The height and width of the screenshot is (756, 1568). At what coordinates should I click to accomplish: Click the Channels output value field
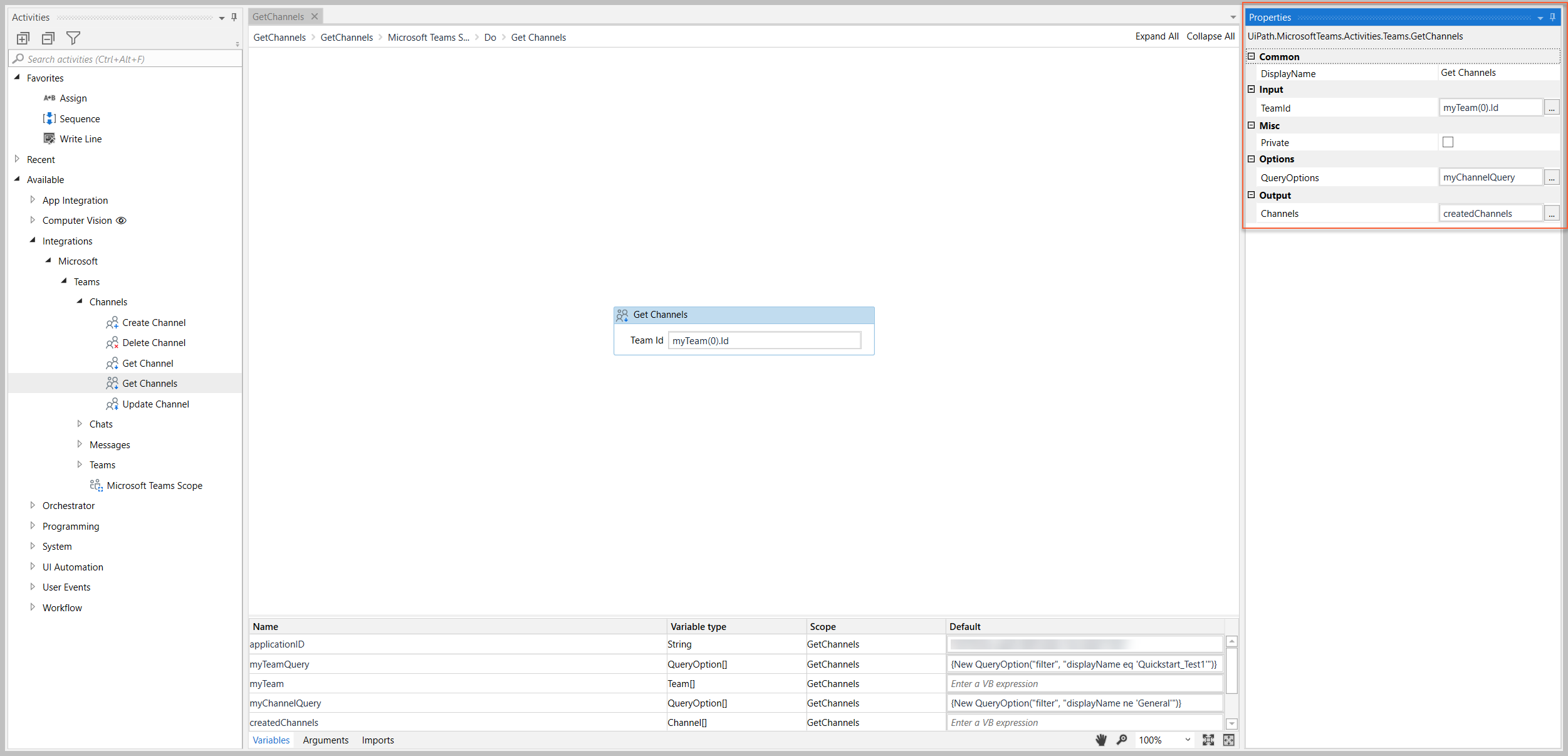(1491, 214)
